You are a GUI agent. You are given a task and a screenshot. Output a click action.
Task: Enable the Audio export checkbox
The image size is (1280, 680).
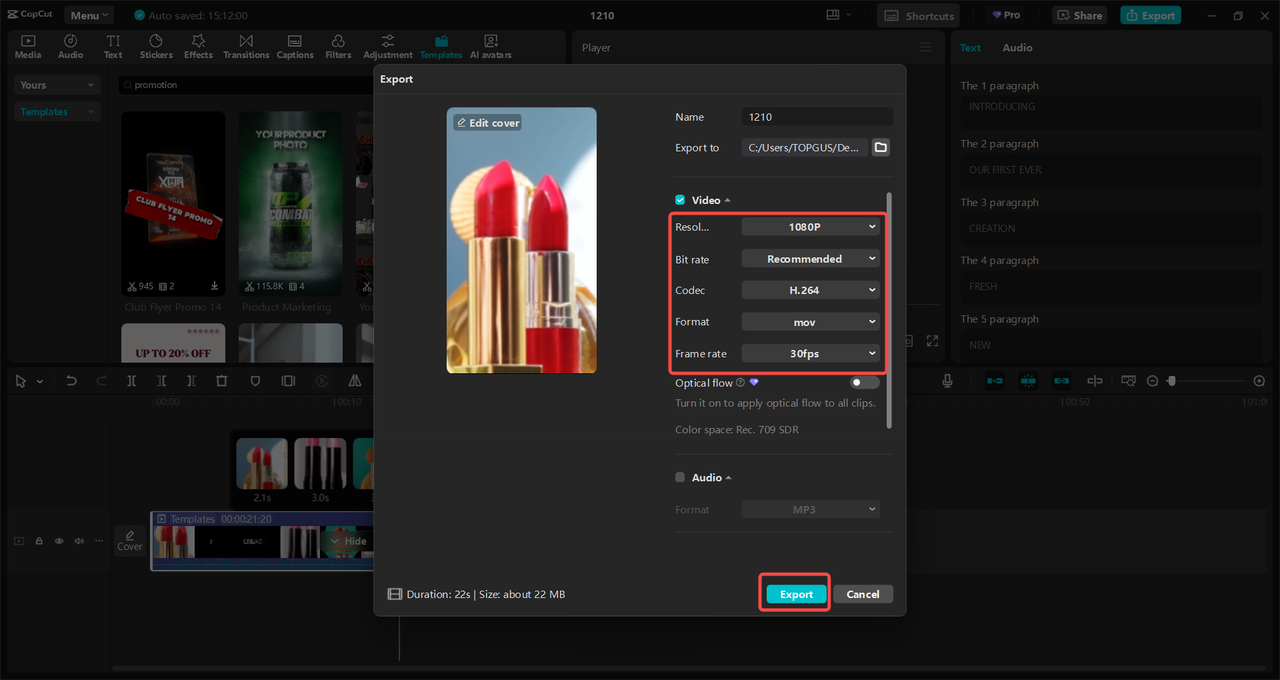(680, 478)
